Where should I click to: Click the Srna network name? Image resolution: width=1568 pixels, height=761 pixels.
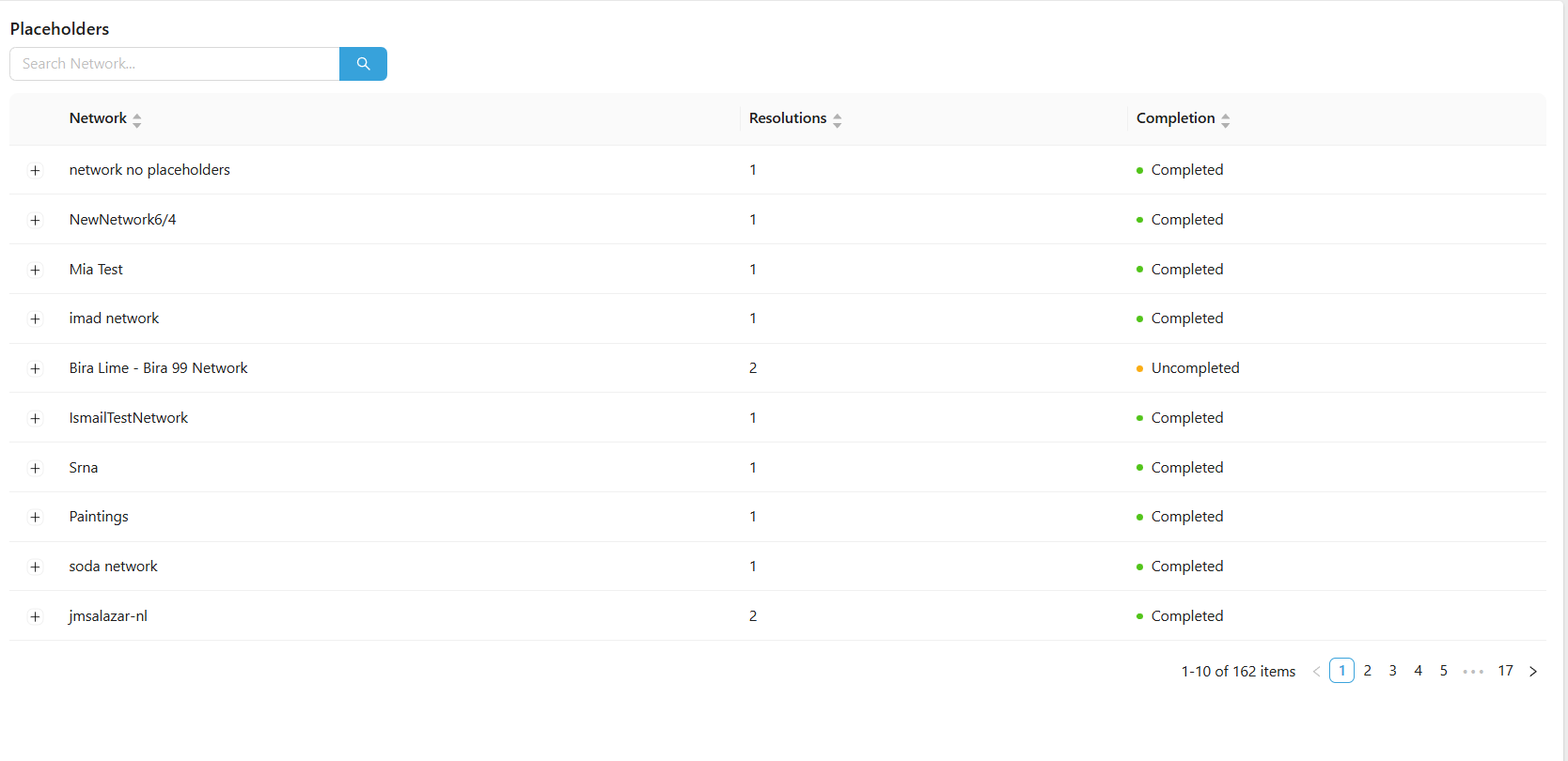(84, 468)
